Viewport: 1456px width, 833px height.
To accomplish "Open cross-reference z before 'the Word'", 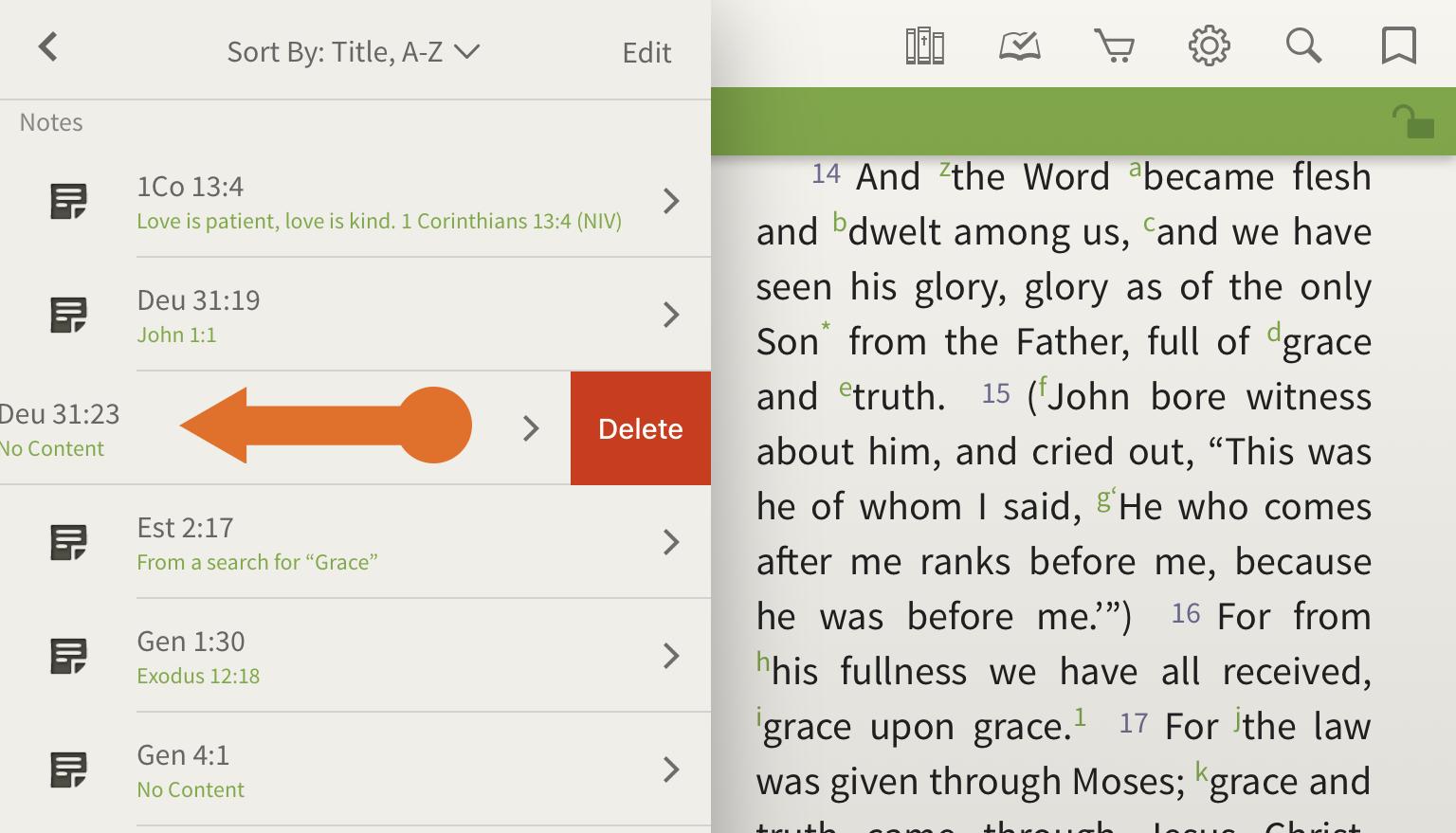I will (x=945, y=169).
